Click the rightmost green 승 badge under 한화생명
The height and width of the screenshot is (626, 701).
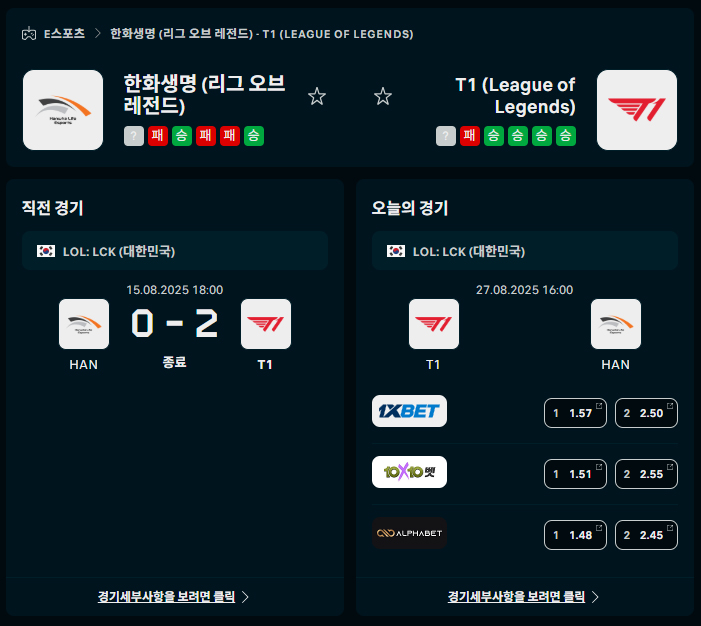[254, 136]
